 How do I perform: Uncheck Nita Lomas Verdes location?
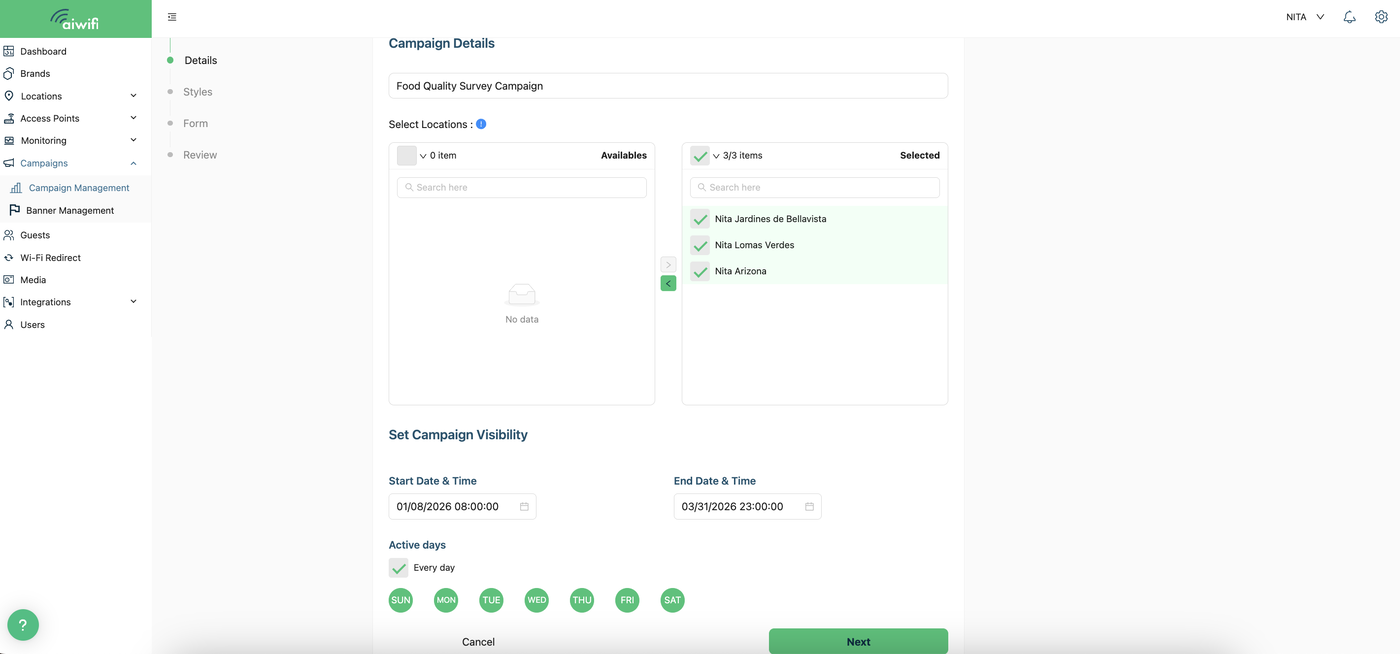click(700, 245)
